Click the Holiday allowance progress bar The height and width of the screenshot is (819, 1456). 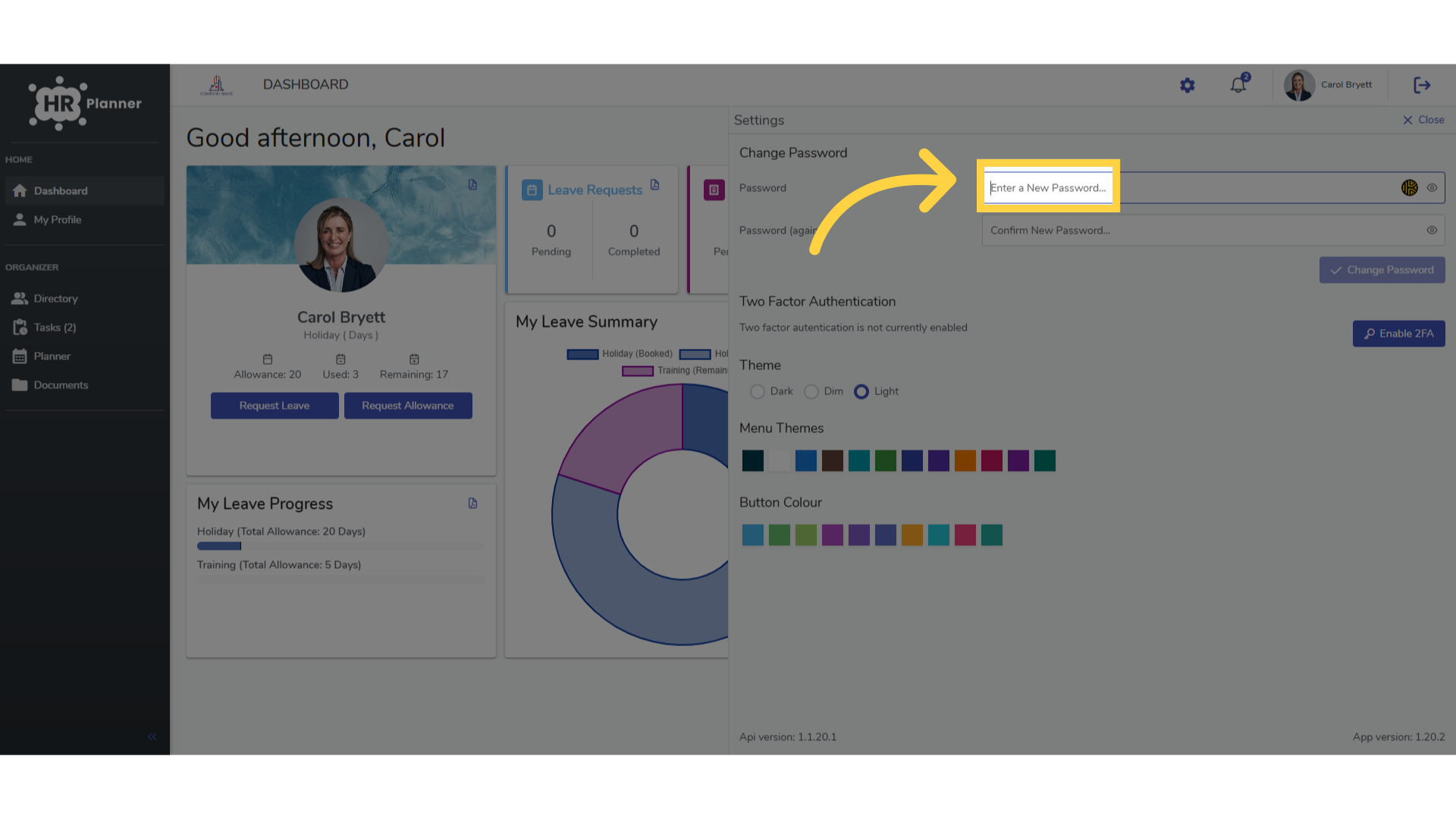point(341,546)
